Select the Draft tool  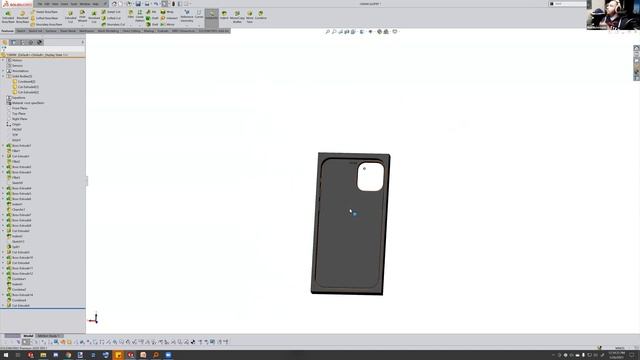click(x=152, y=18)
